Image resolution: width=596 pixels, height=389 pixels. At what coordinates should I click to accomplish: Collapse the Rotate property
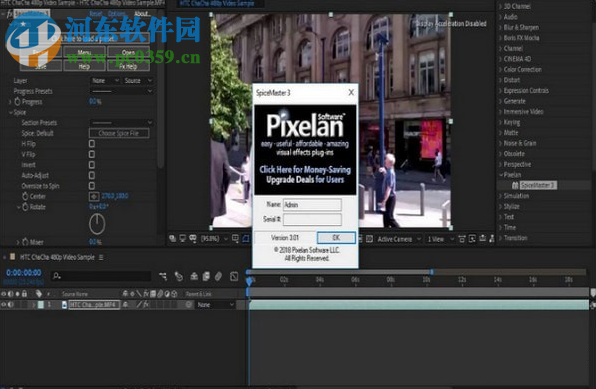[x=18, y=207]
